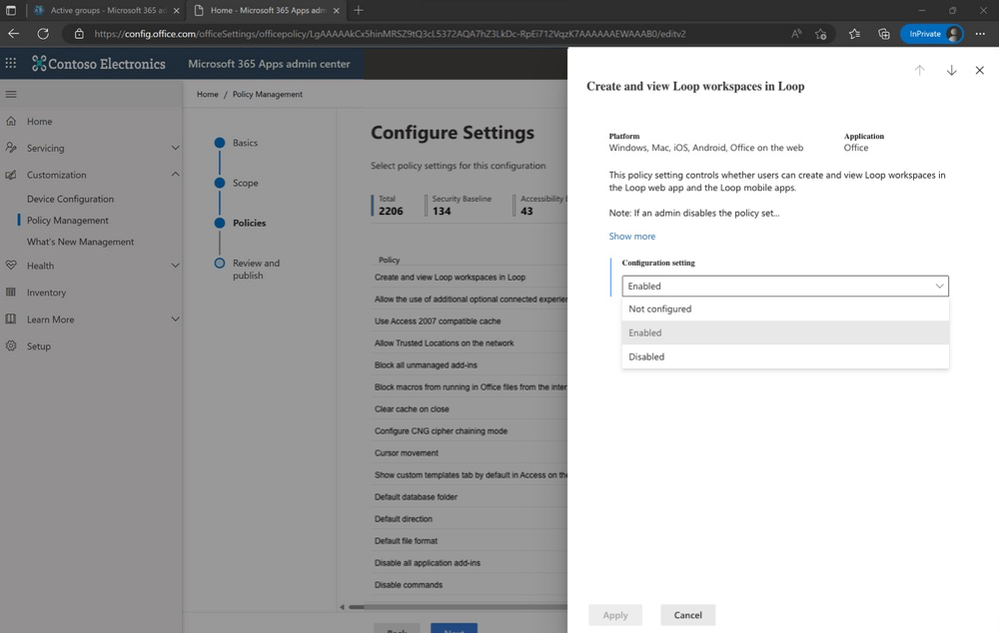Click the horizontal scrollbar under policy list
This screenshot has height=633, width=999.
[456, 607]
